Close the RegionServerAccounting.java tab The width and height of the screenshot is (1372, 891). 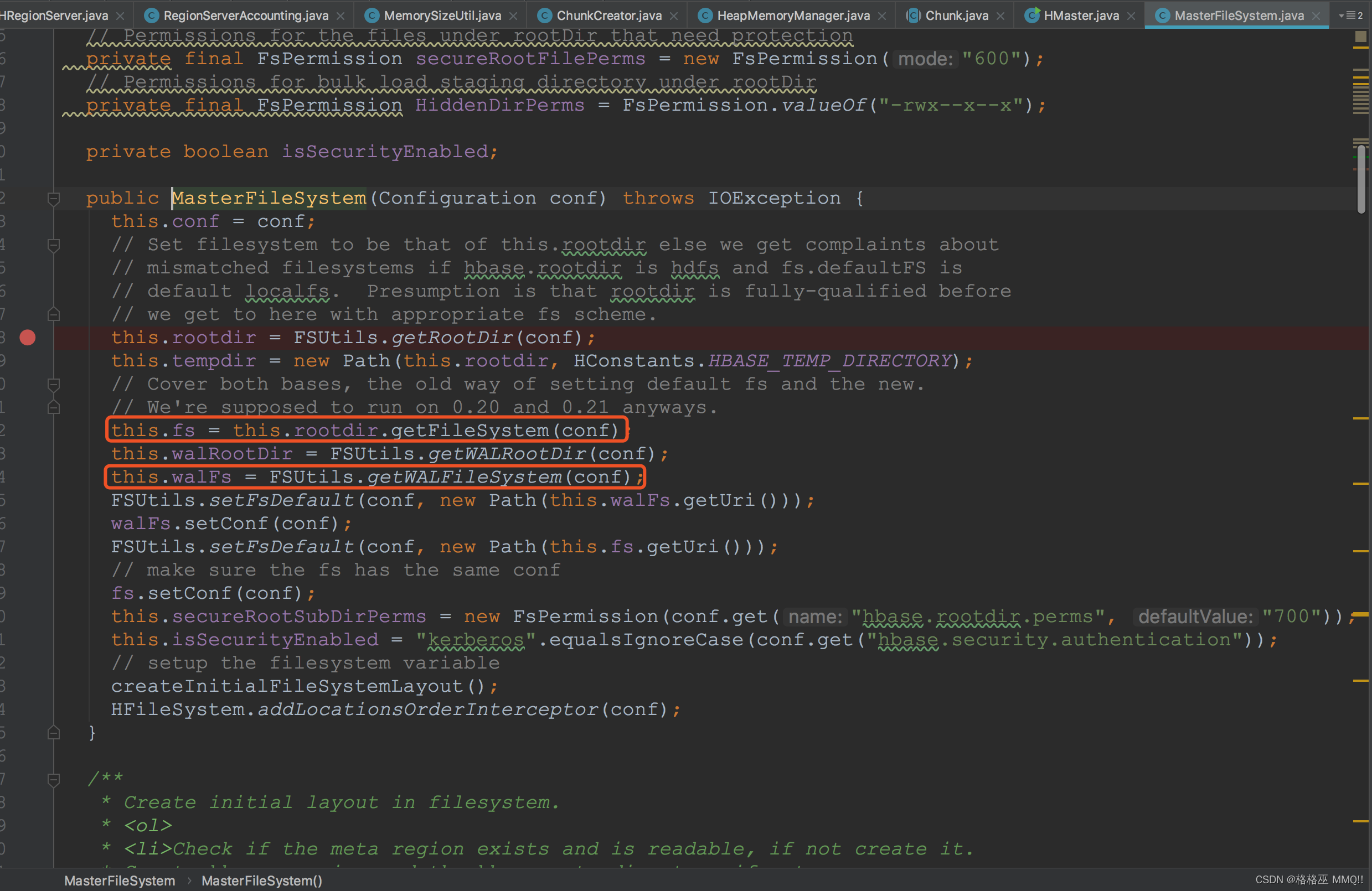coord(341,16)
